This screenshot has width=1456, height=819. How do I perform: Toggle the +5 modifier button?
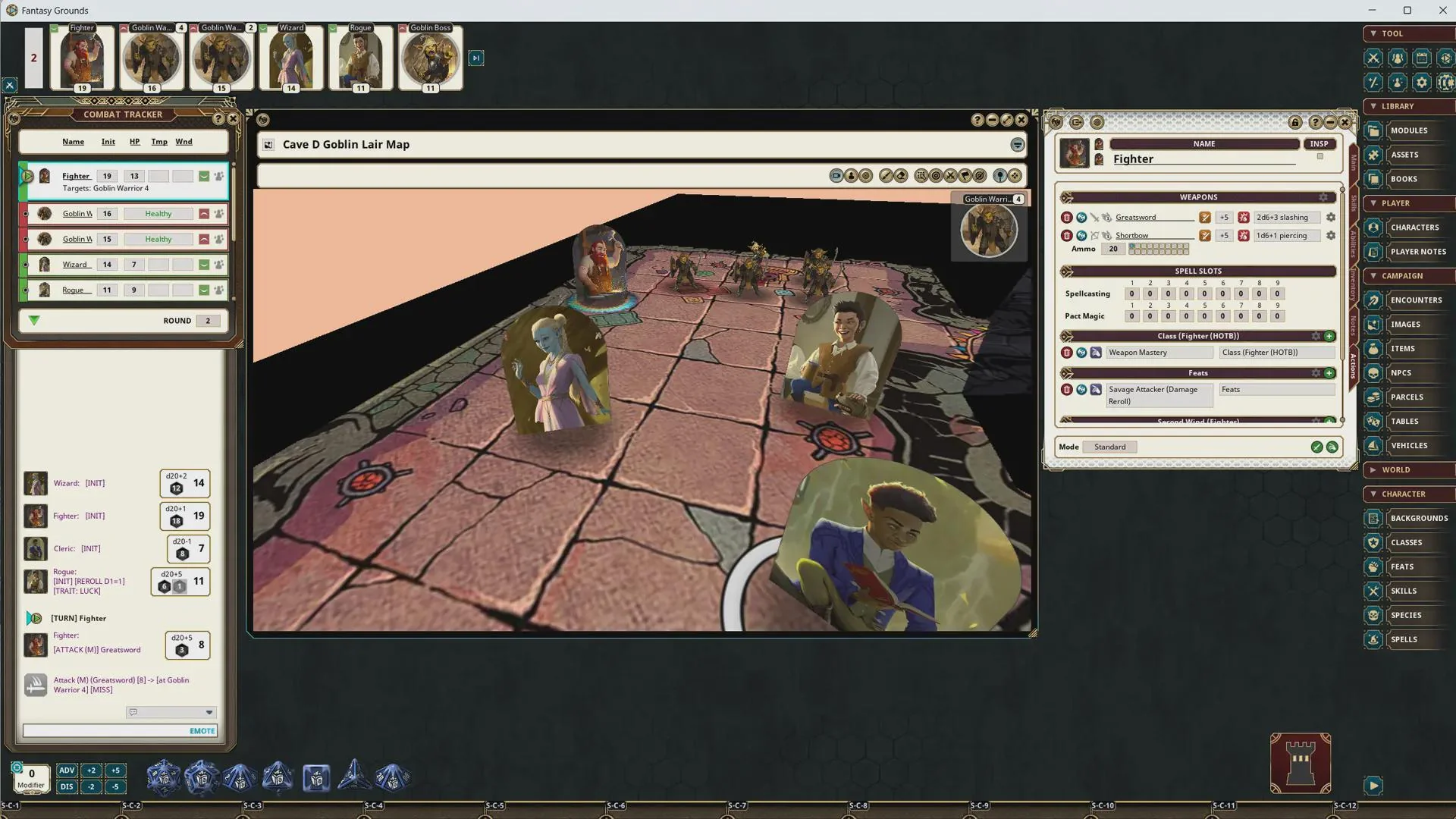pyautogui.click(x=115, y=770)
